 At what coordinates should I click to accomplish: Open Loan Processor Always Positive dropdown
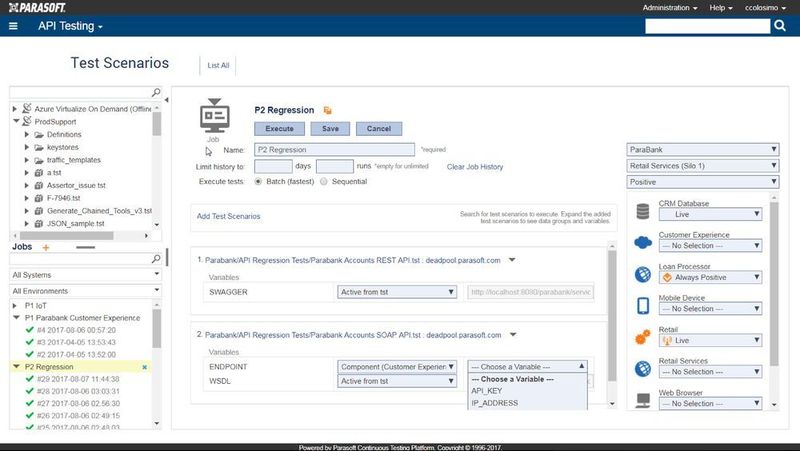(x=710, y=278)
